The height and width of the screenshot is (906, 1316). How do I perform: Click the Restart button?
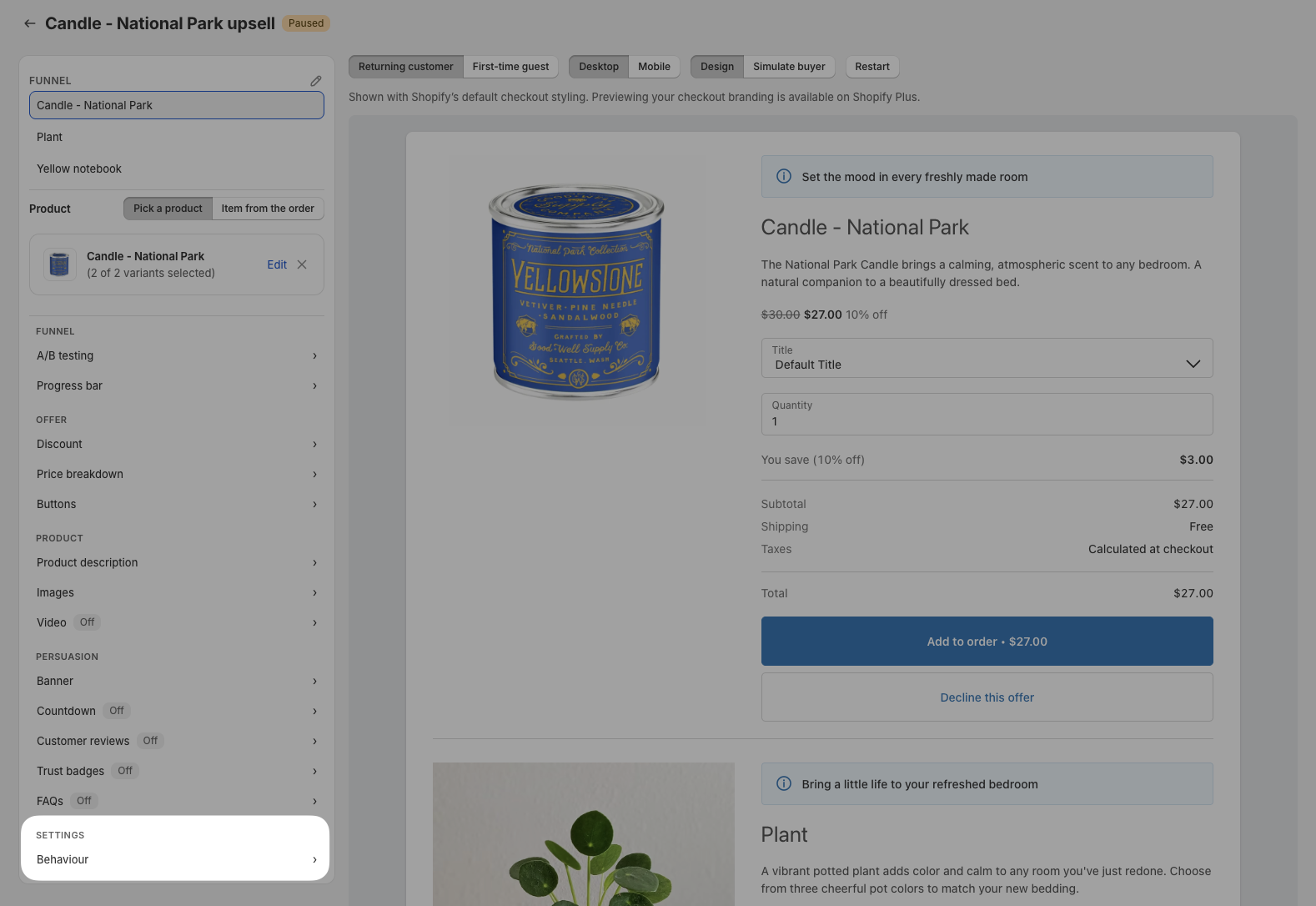(x=872, y=67)
